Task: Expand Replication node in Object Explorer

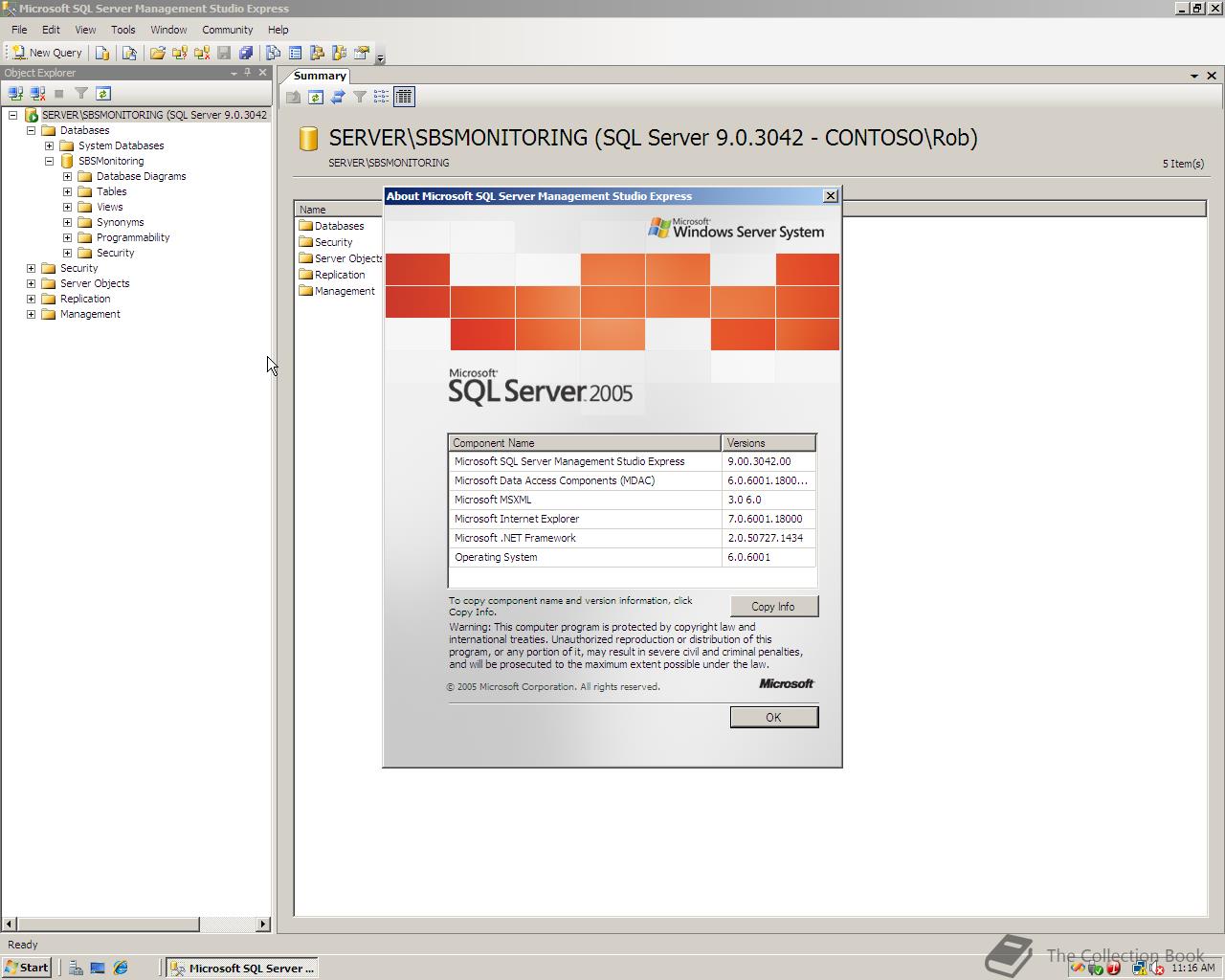Action: pos(31,299)
